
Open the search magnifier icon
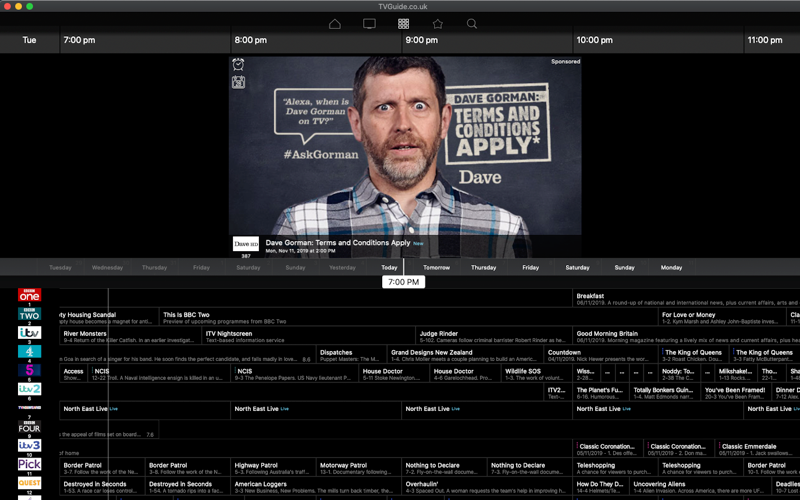click(472, 24)
